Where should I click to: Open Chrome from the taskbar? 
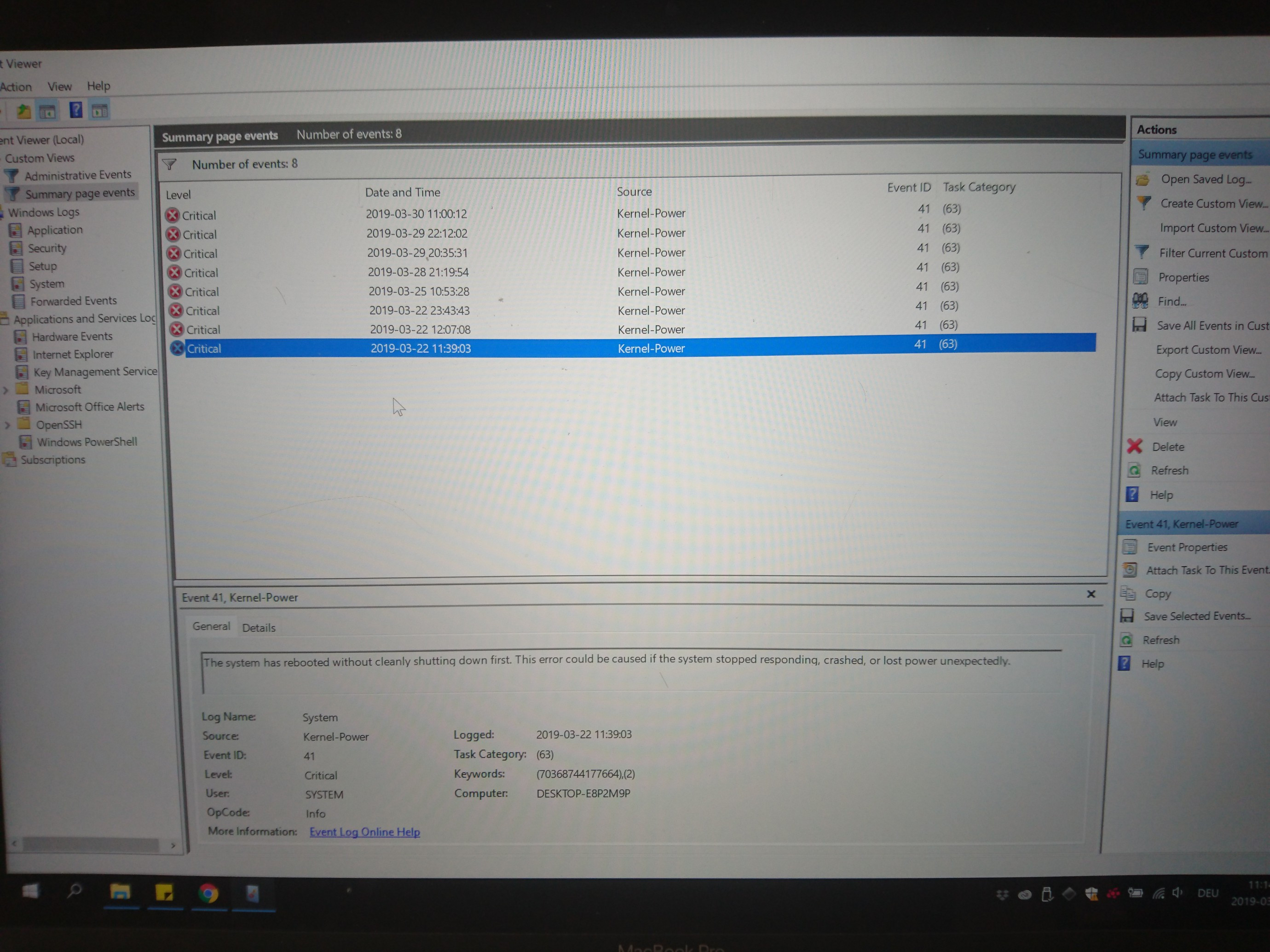click(208, 893)
